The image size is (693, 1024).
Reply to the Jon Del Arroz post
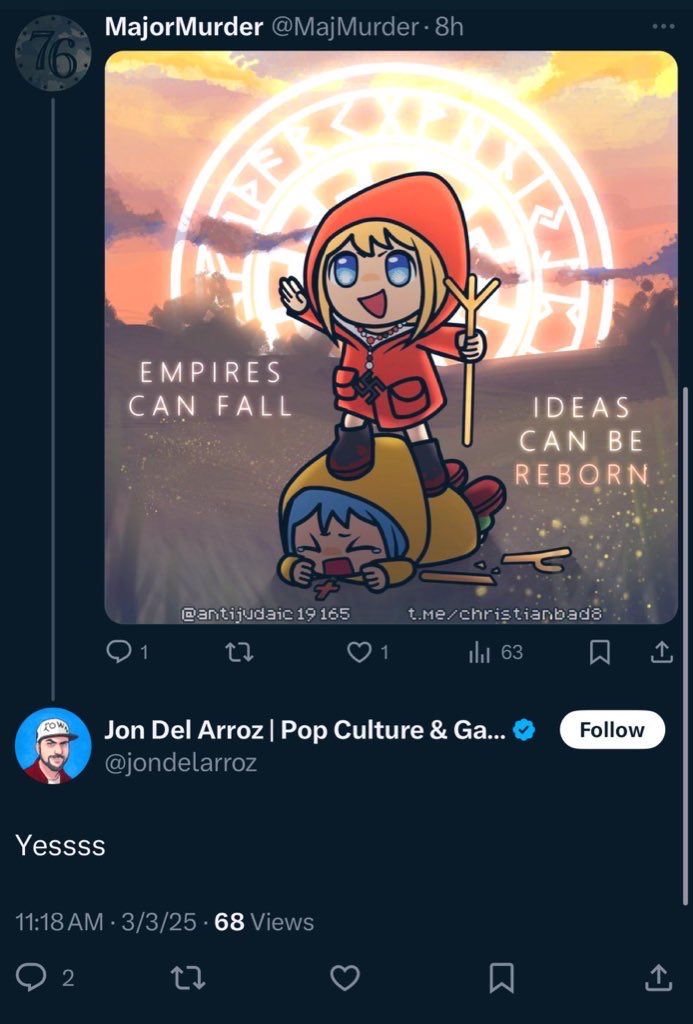[x=32, y=977]
